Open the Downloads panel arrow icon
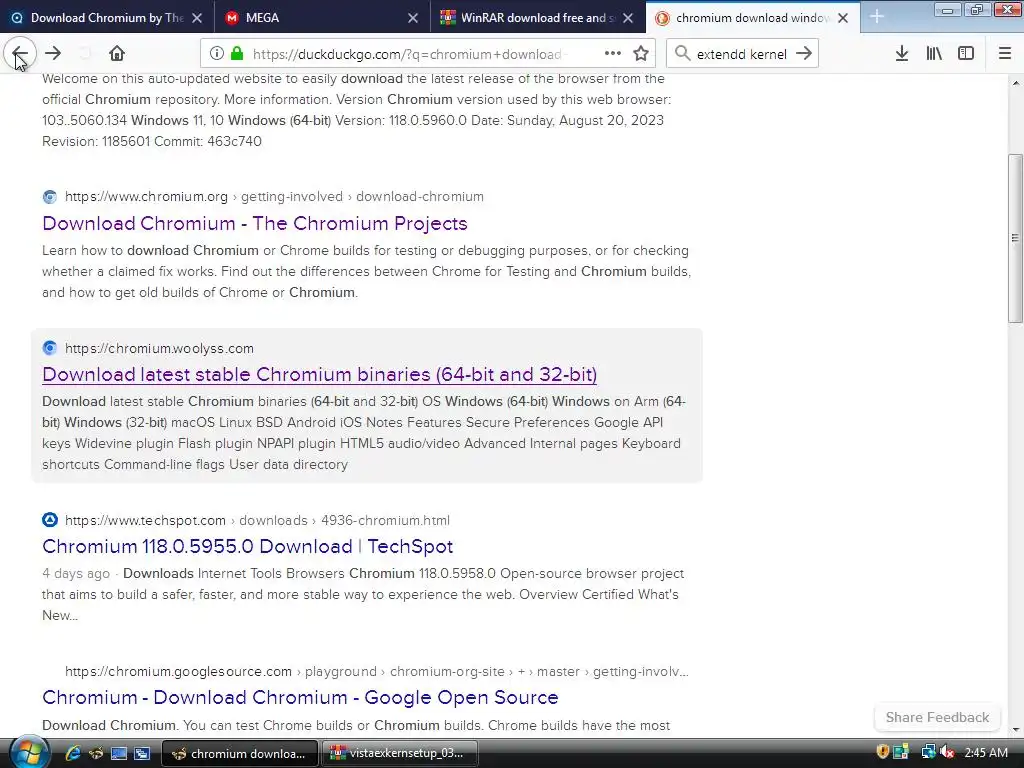Viewport: 1024px width, 768px height. pyautogui.click(x=902, y=54)
